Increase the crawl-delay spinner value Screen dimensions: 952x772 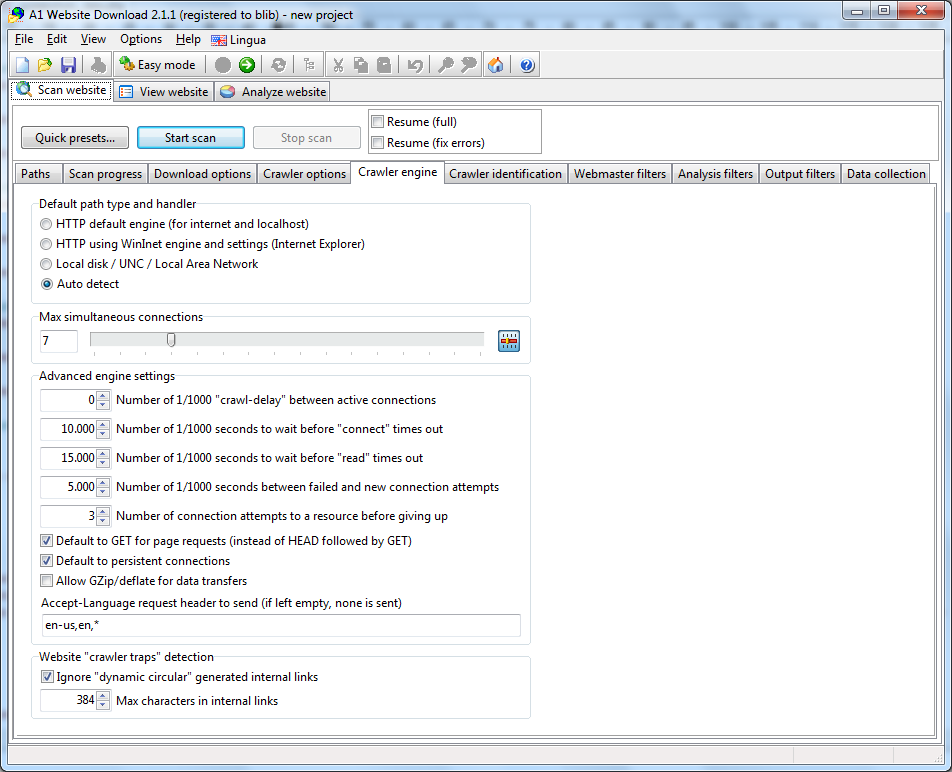point(103,396)
